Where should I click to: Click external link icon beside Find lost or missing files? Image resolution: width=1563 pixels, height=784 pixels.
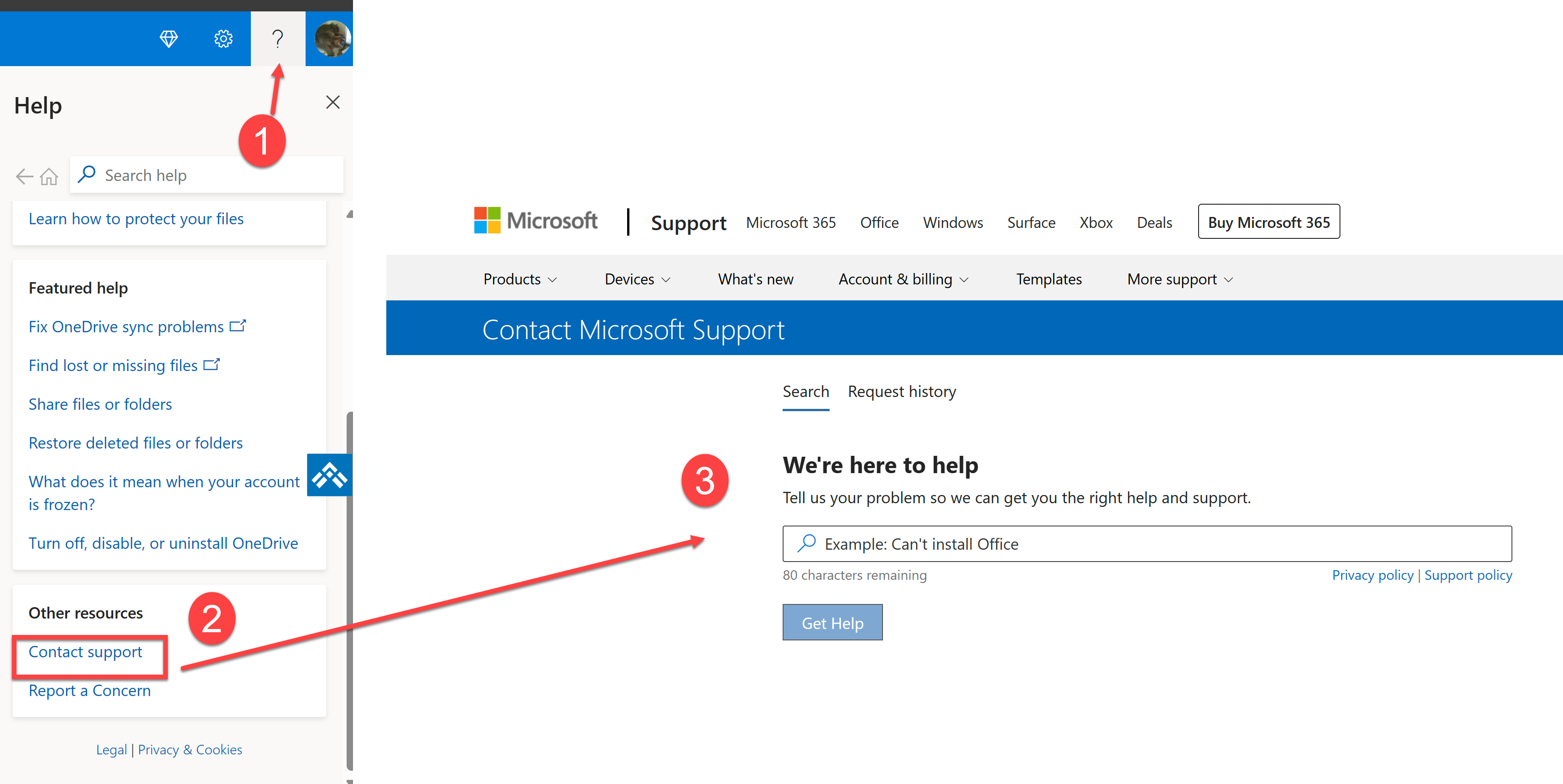click(211, 364)
